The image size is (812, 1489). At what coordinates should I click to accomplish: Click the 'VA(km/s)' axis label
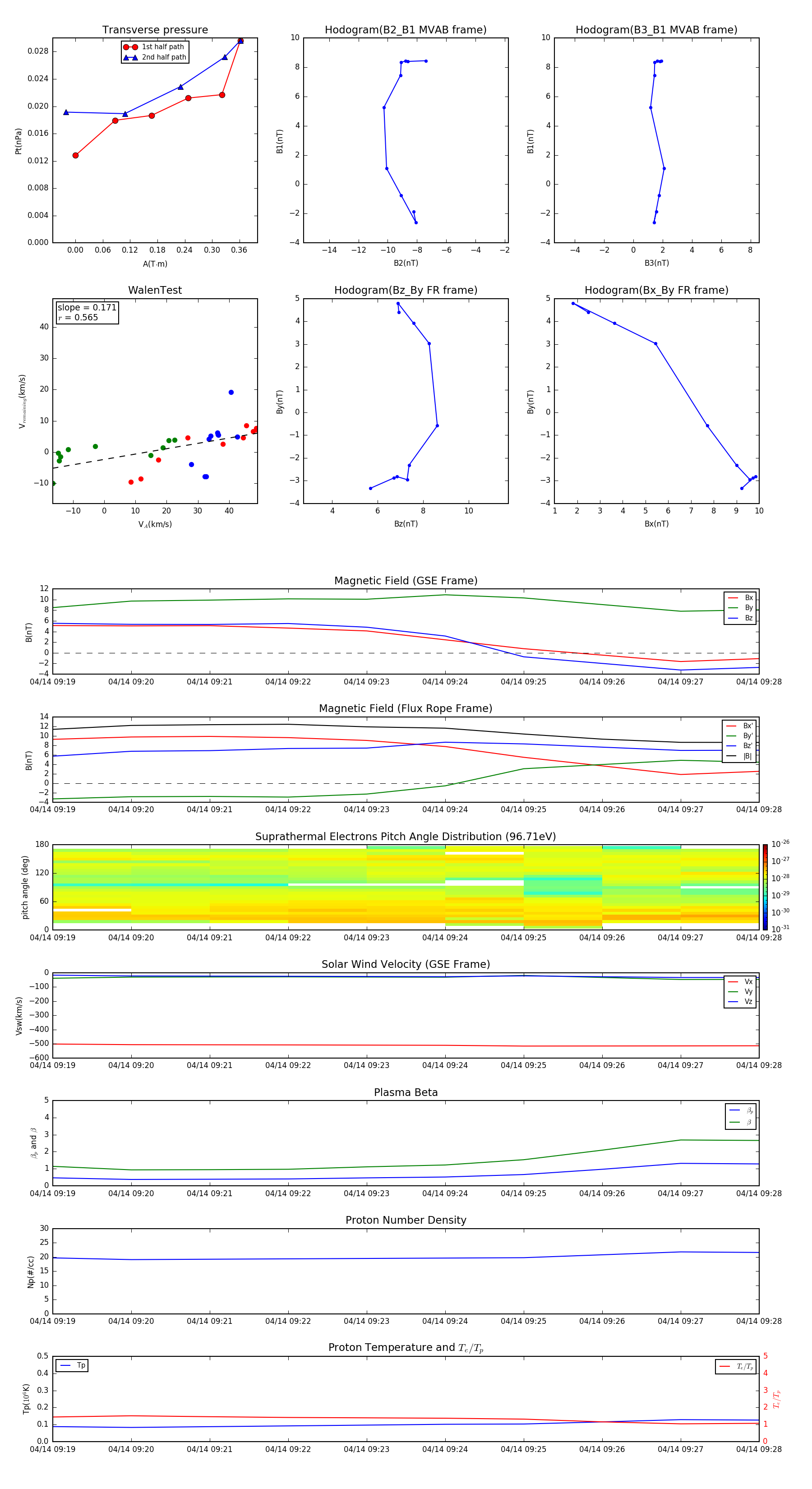coord(155,524)
